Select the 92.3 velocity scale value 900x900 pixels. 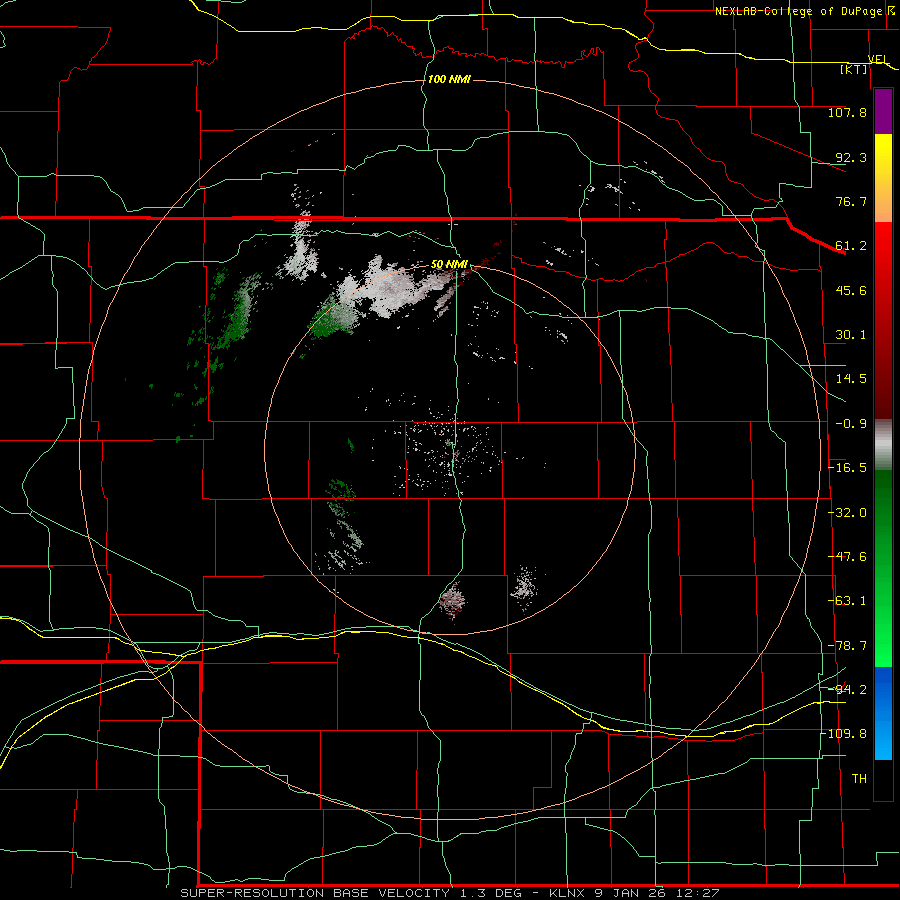[x=851, y=157]
